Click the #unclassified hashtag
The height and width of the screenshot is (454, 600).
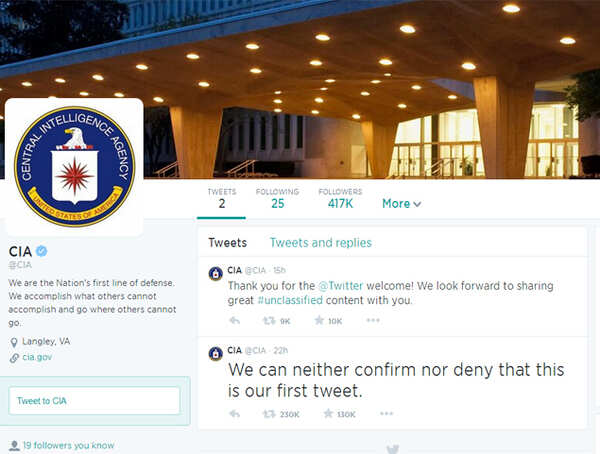click(290, 300)
